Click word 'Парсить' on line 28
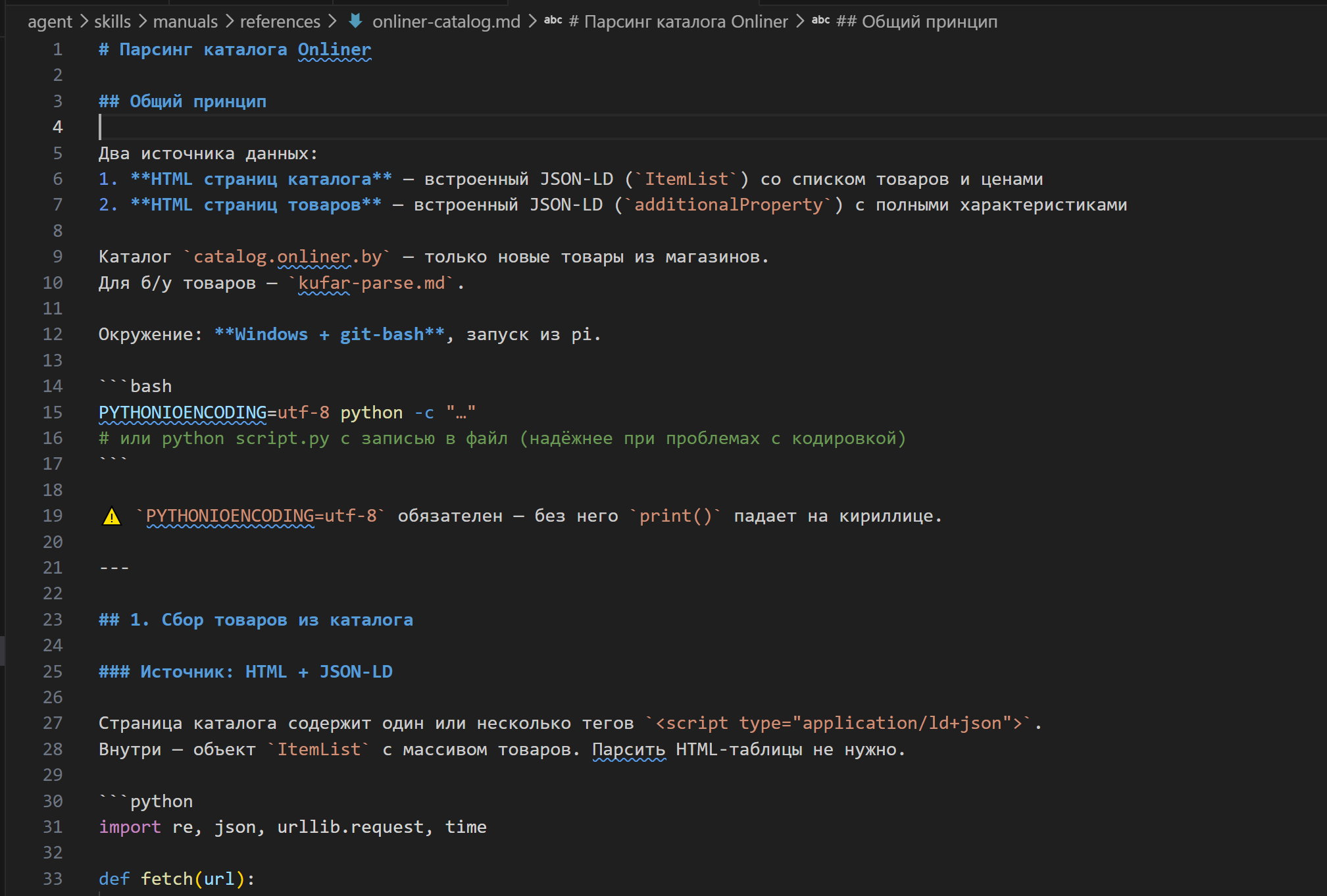Image resolution: width=1327 pixels, height=896 pixels. coord(629,750)
